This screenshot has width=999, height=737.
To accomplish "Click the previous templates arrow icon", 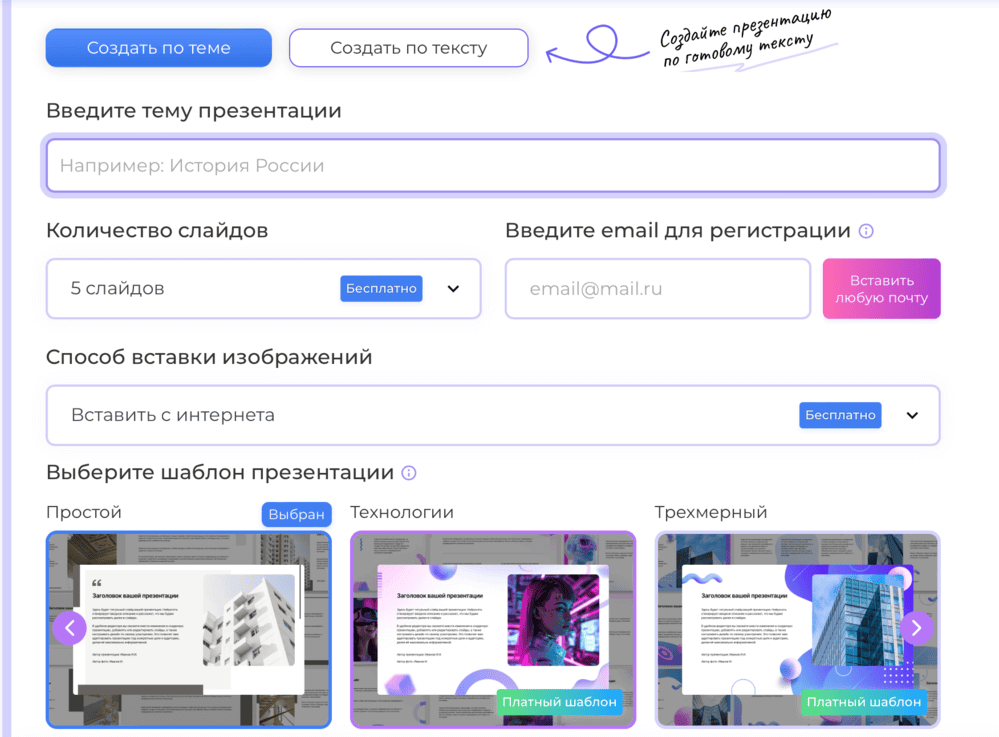I will tap(69, 628).
